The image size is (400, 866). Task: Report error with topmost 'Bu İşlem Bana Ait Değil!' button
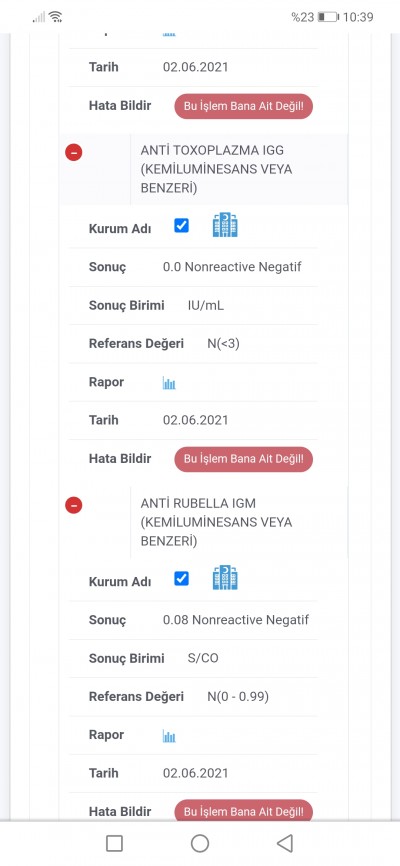point(244,106)
